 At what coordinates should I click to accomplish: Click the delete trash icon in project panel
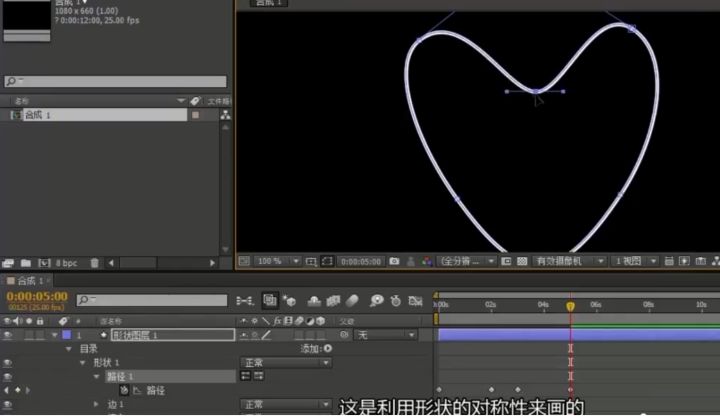click(95, 262)
